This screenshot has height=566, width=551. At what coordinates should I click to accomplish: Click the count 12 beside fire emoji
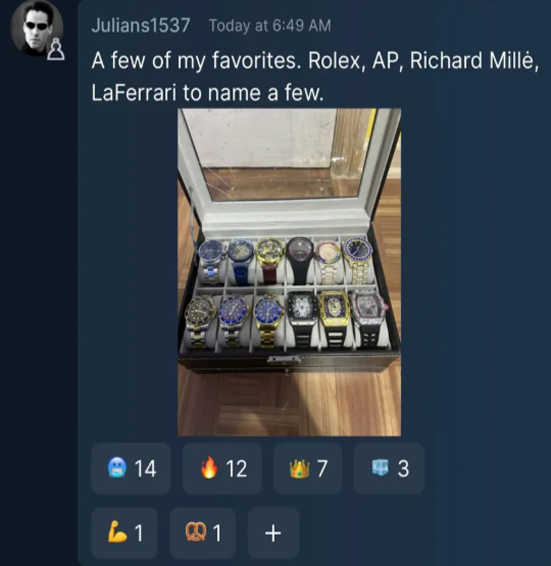point(236,469)
